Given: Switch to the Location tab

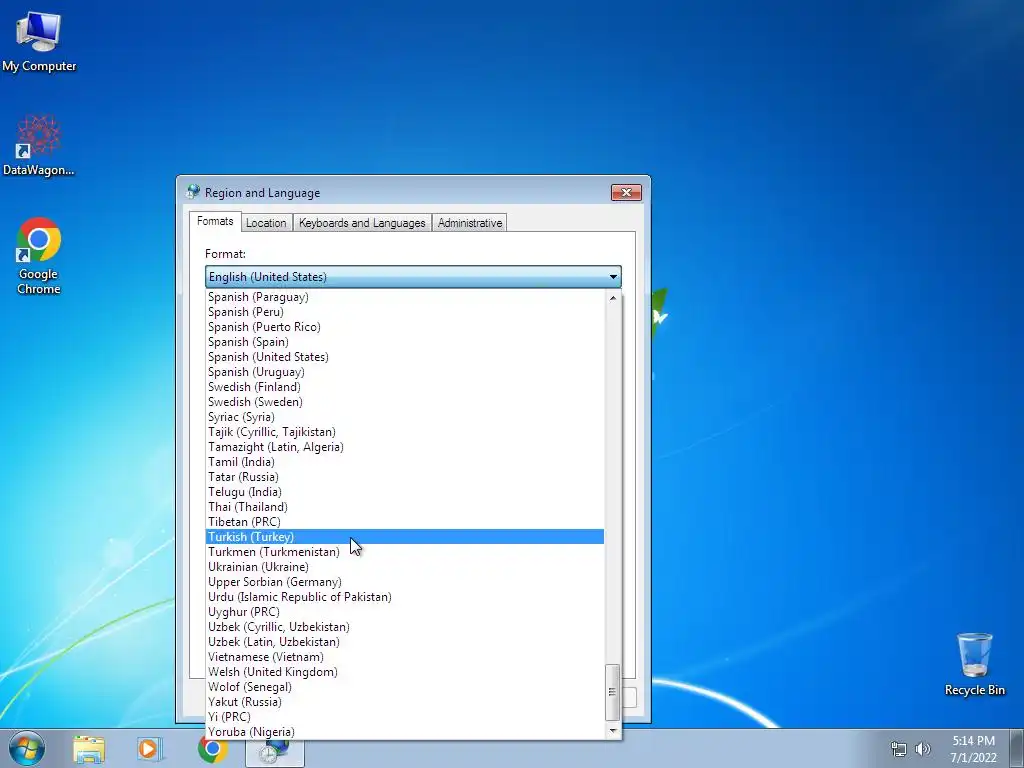Looking at the screenshot, I should (266, 223).
